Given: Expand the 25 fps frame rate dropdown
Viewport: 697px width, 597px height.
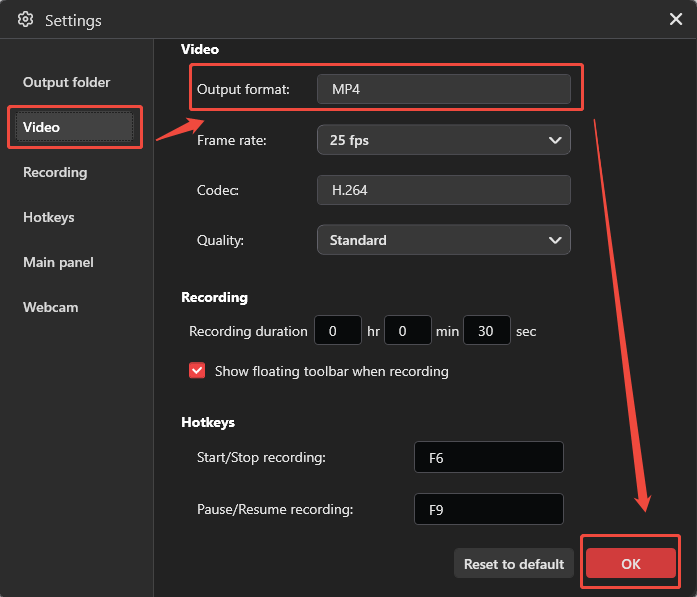Looking at the screenshot, I should point(444,140).
